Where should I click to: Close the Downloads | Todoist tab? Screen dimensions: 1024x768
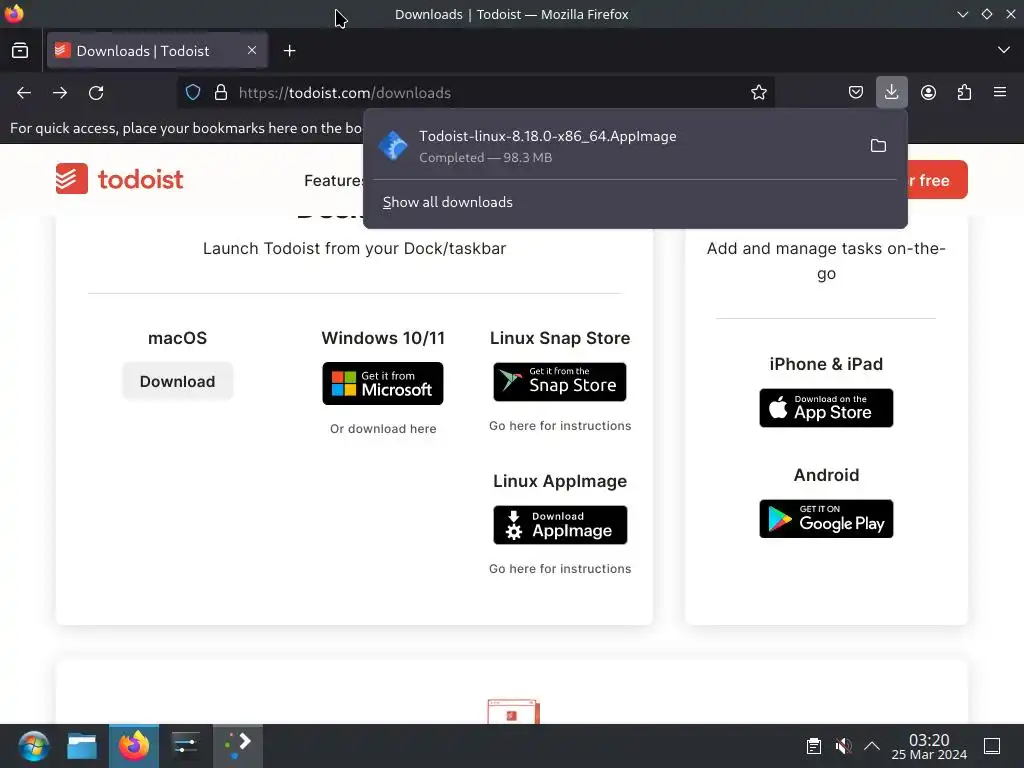coord(252,50)
